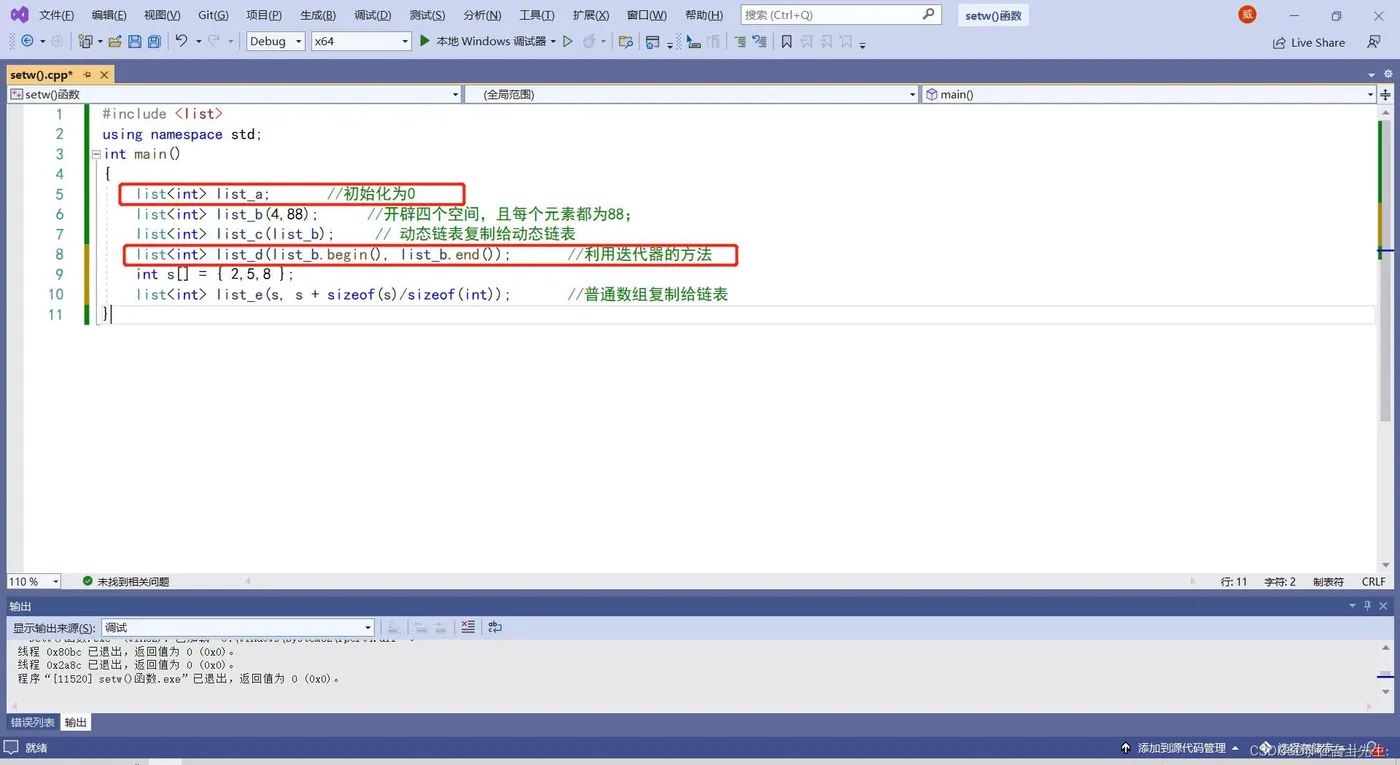Open the 110 % zoom level dropdown
1400x765 pixels.
(x=34, y=581)
